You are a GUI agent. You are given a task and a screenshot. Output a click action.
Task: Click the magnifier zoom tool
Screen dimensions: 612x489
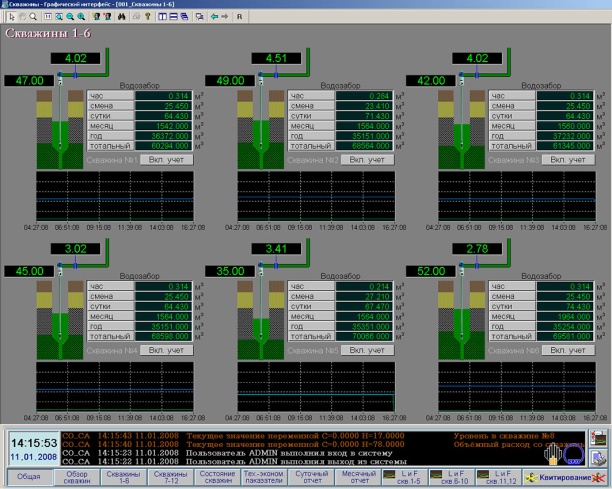(33, 18)
